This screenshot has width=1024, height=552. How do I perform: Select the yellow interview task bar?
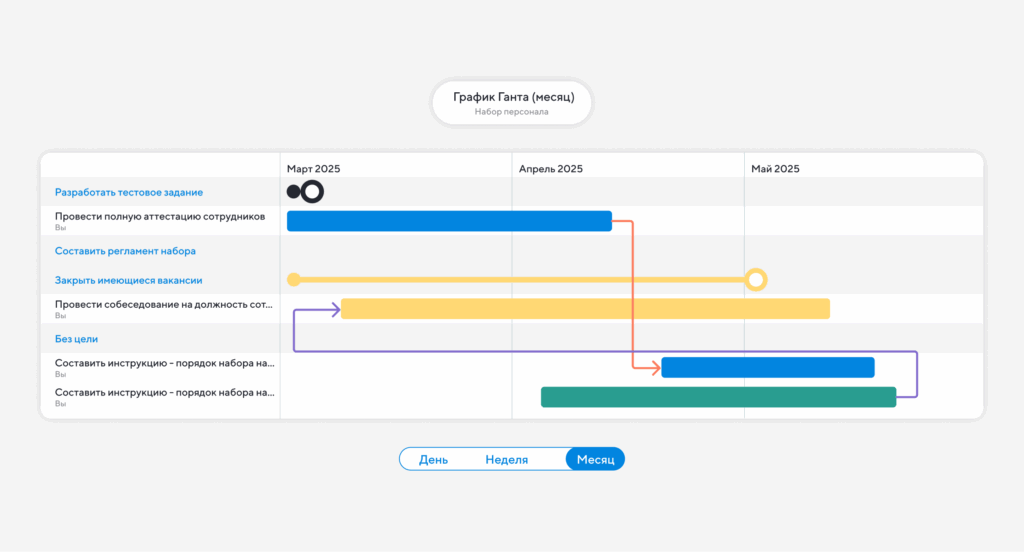pos(585,309)
